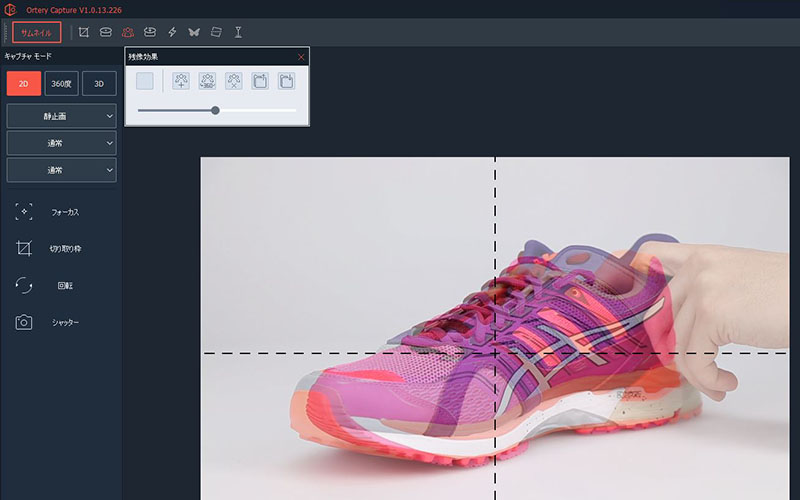
Task: Click the turntable disc icon in the toolbar
Action: point(105,32)
